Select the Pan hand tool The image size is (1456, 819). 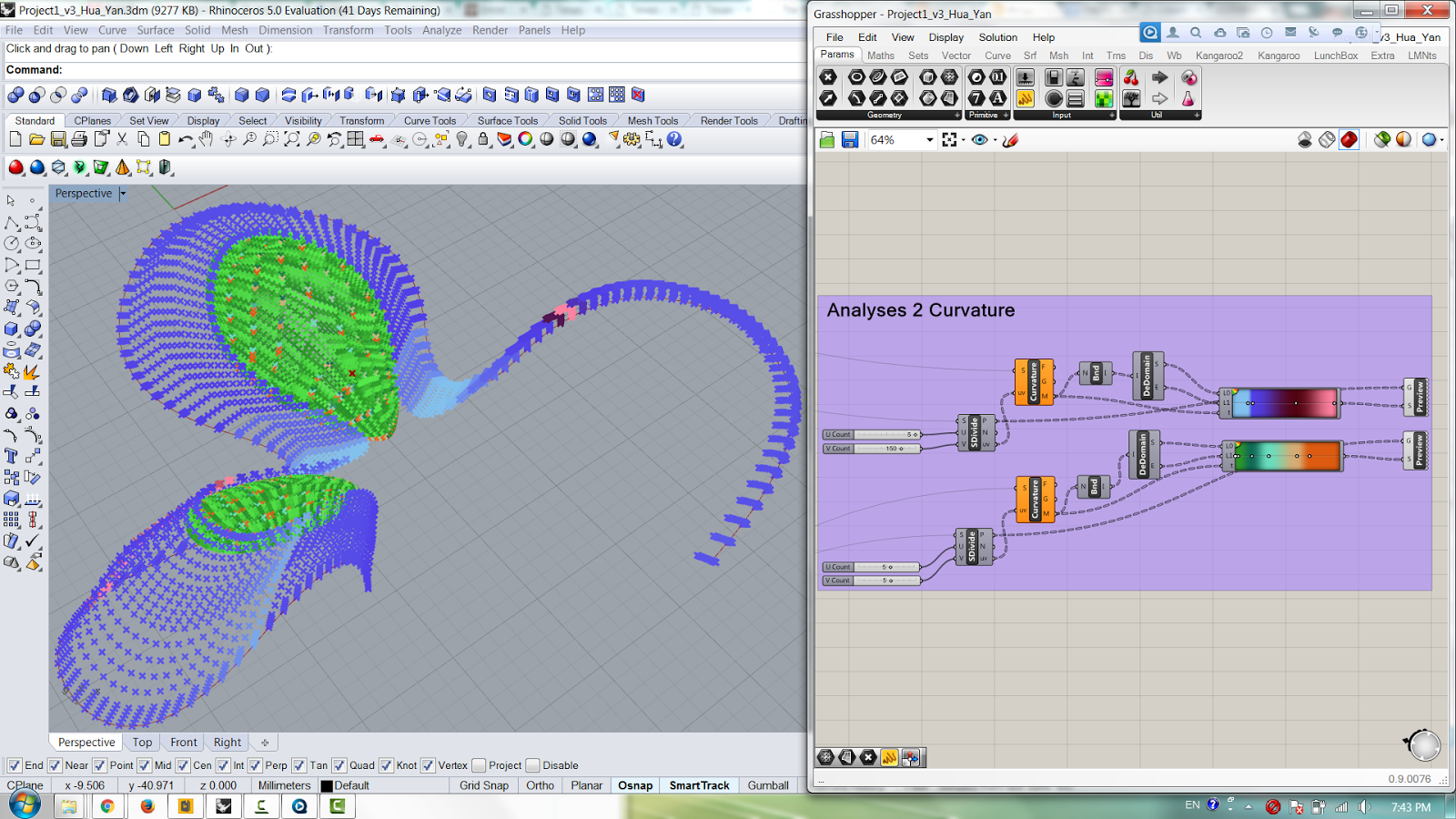(207, 139)
